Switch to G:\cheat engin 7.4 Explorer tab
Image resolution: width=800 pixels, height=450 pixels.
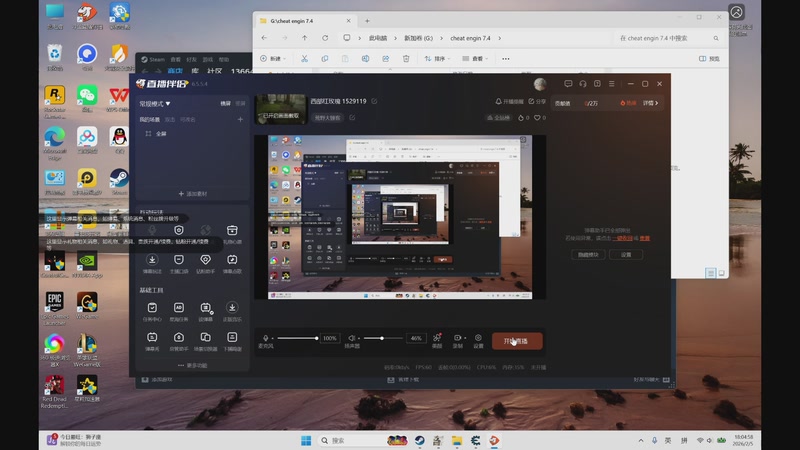click(305, 21)
